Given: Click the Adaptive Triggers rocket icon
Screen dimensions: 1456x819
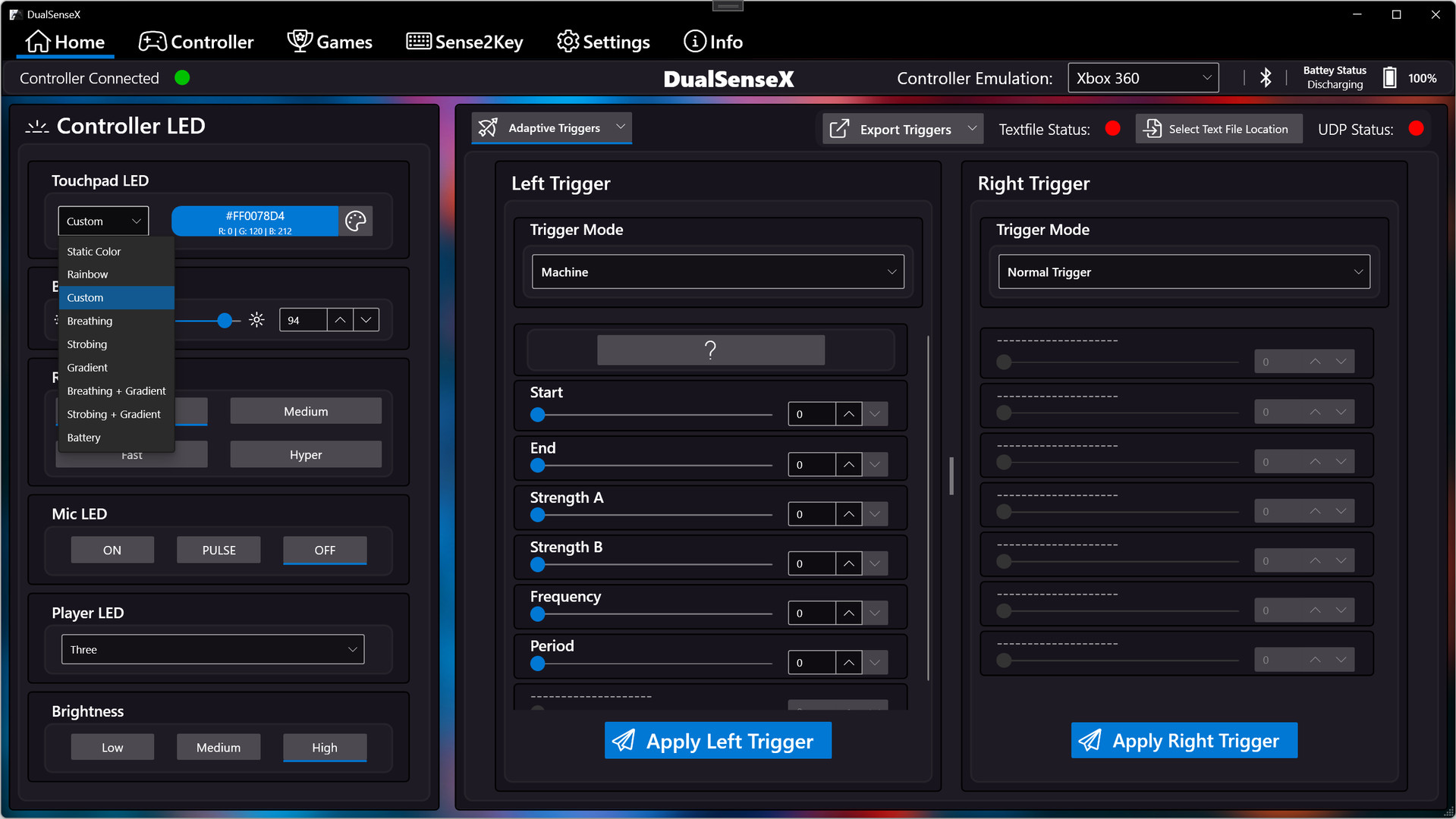Looking at the screenshot, I should (x=489, y=128).
